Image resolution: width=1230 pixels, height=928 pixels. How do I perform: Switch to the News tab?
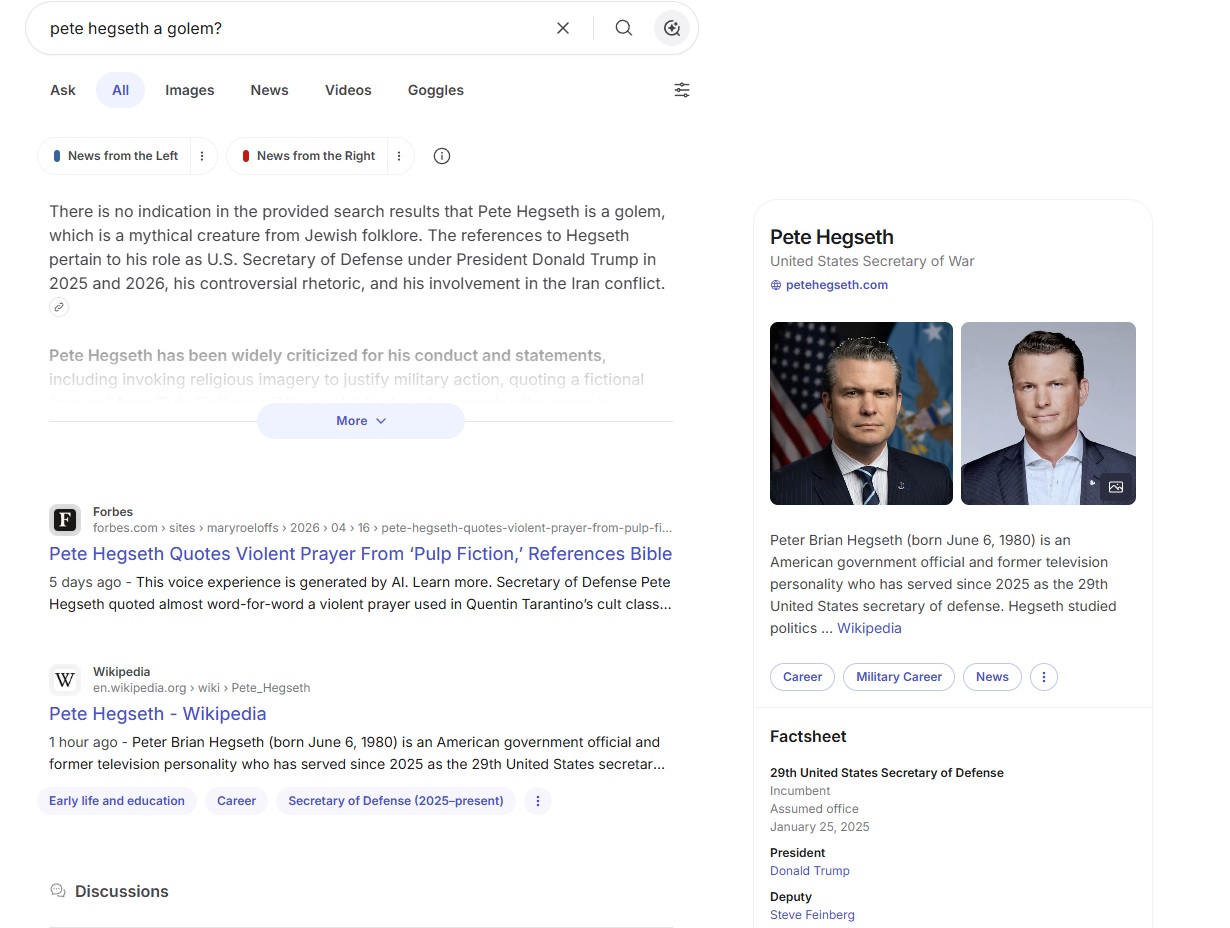[x=269, y=90]
